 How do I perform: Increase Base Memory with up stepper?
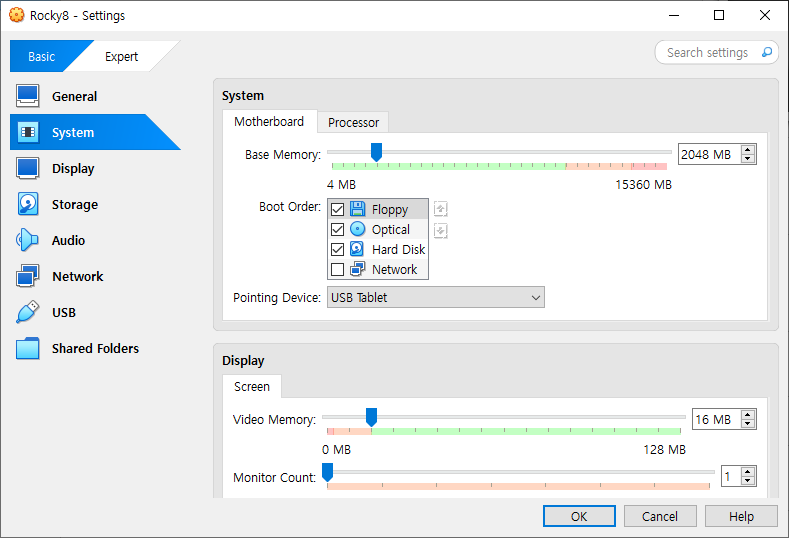pos(748,150)
